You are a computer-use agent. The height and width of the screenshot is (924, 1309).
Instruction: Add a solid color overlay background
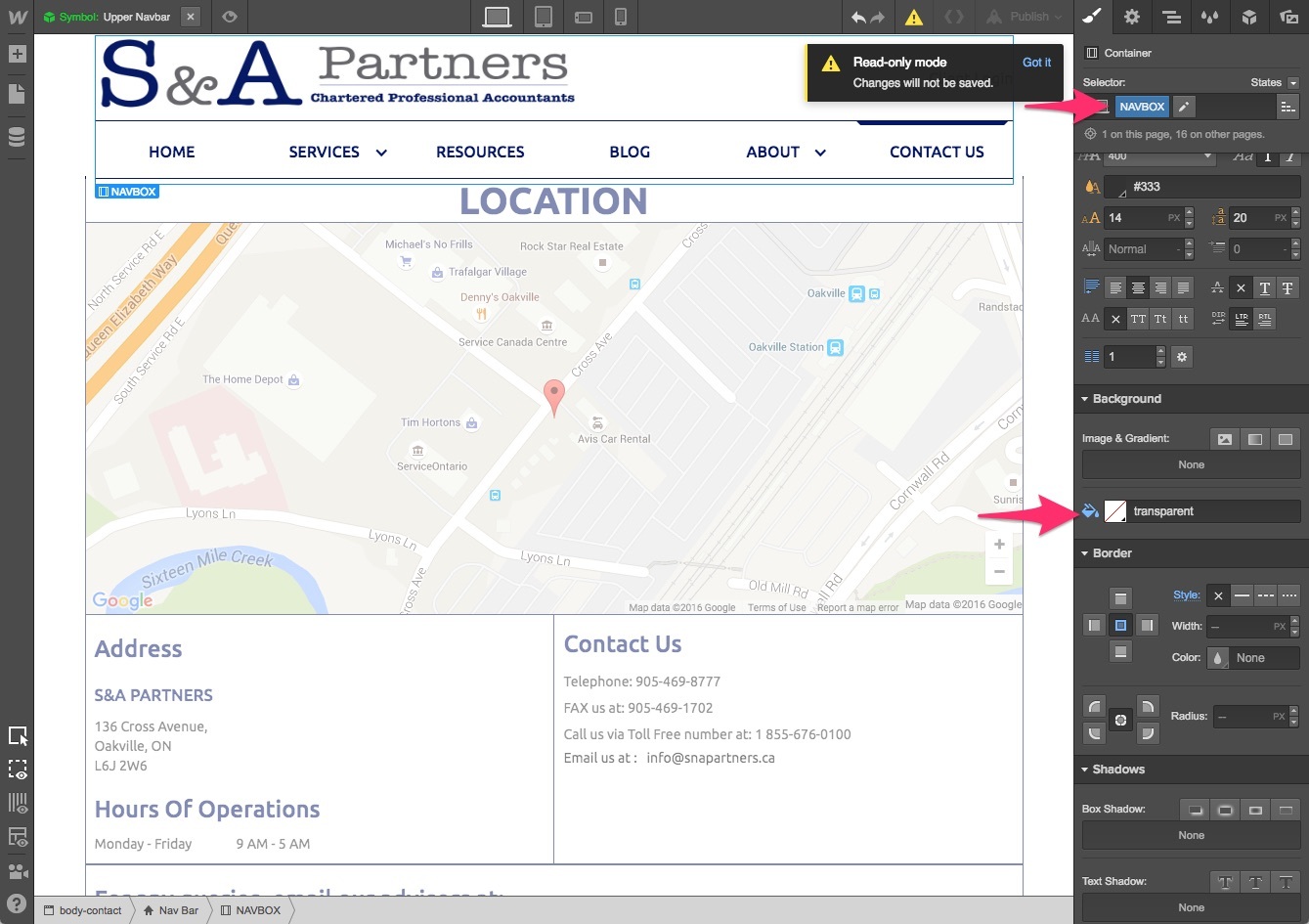(x=1286, y=439)
